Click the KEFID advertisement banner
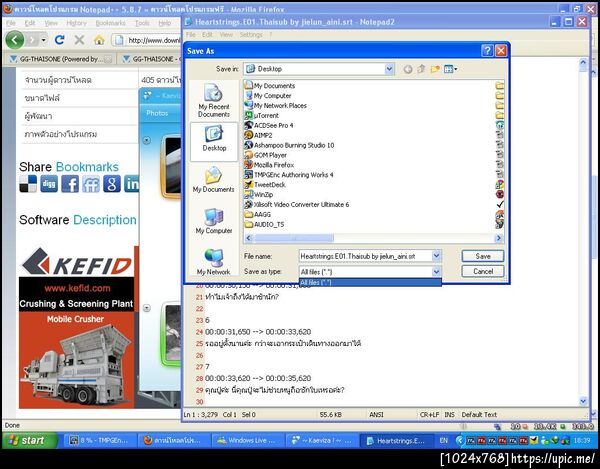The image size is (600, 469). tap(77, 327)
